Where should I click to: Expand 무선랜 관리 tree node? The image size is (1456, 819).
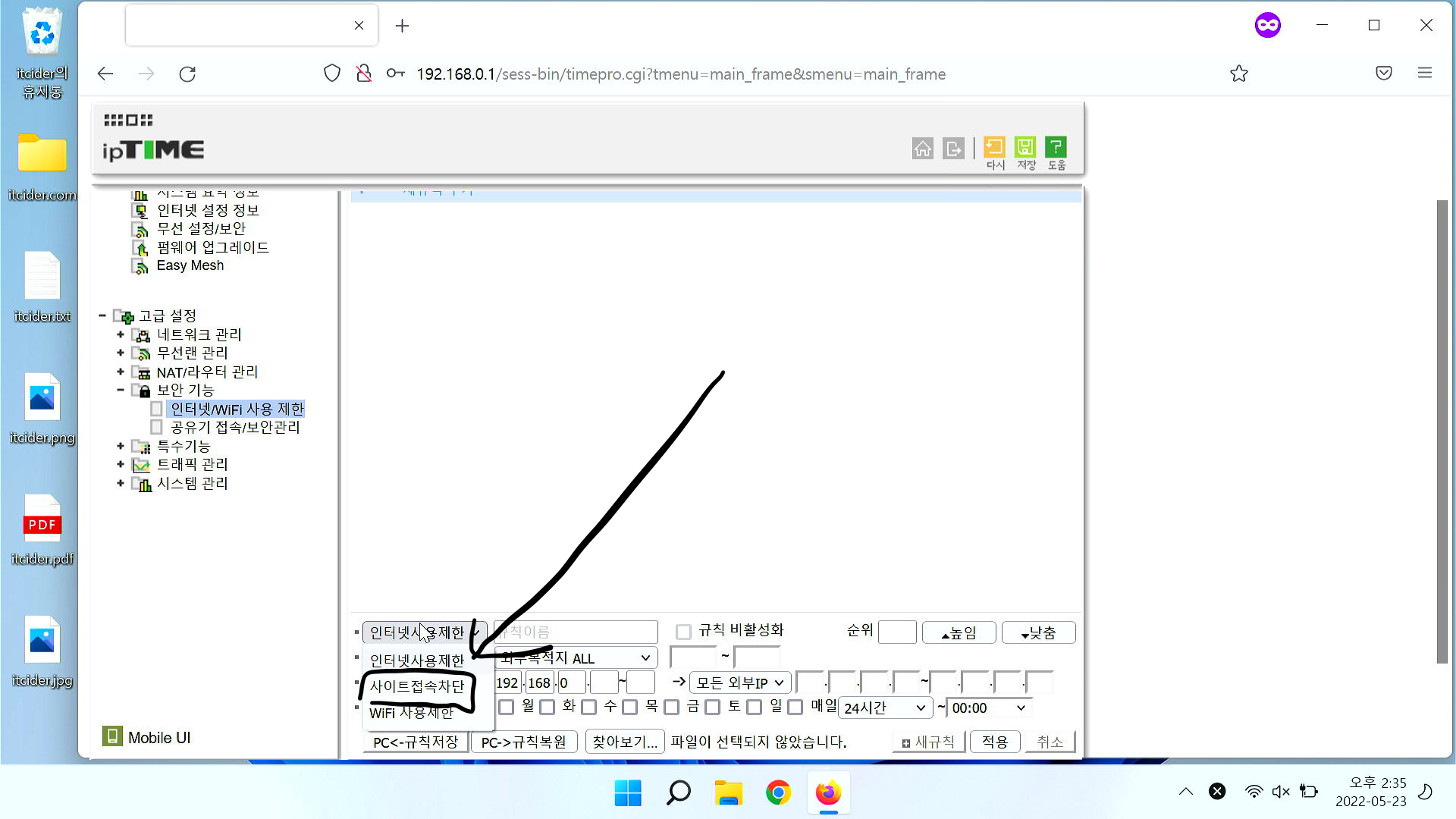click(x=121, y=353)
